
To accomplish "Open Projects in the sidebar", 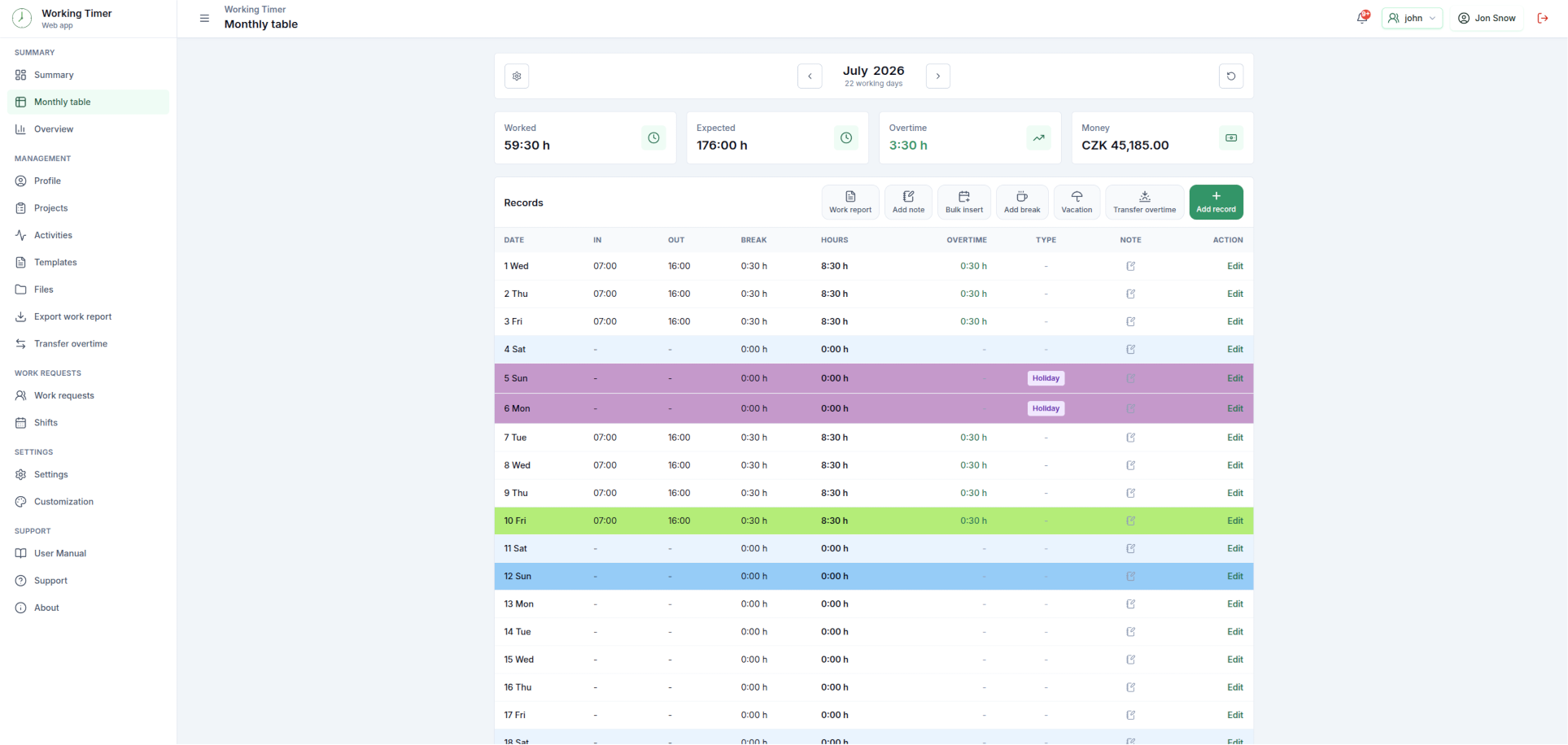I will point(88,208).
